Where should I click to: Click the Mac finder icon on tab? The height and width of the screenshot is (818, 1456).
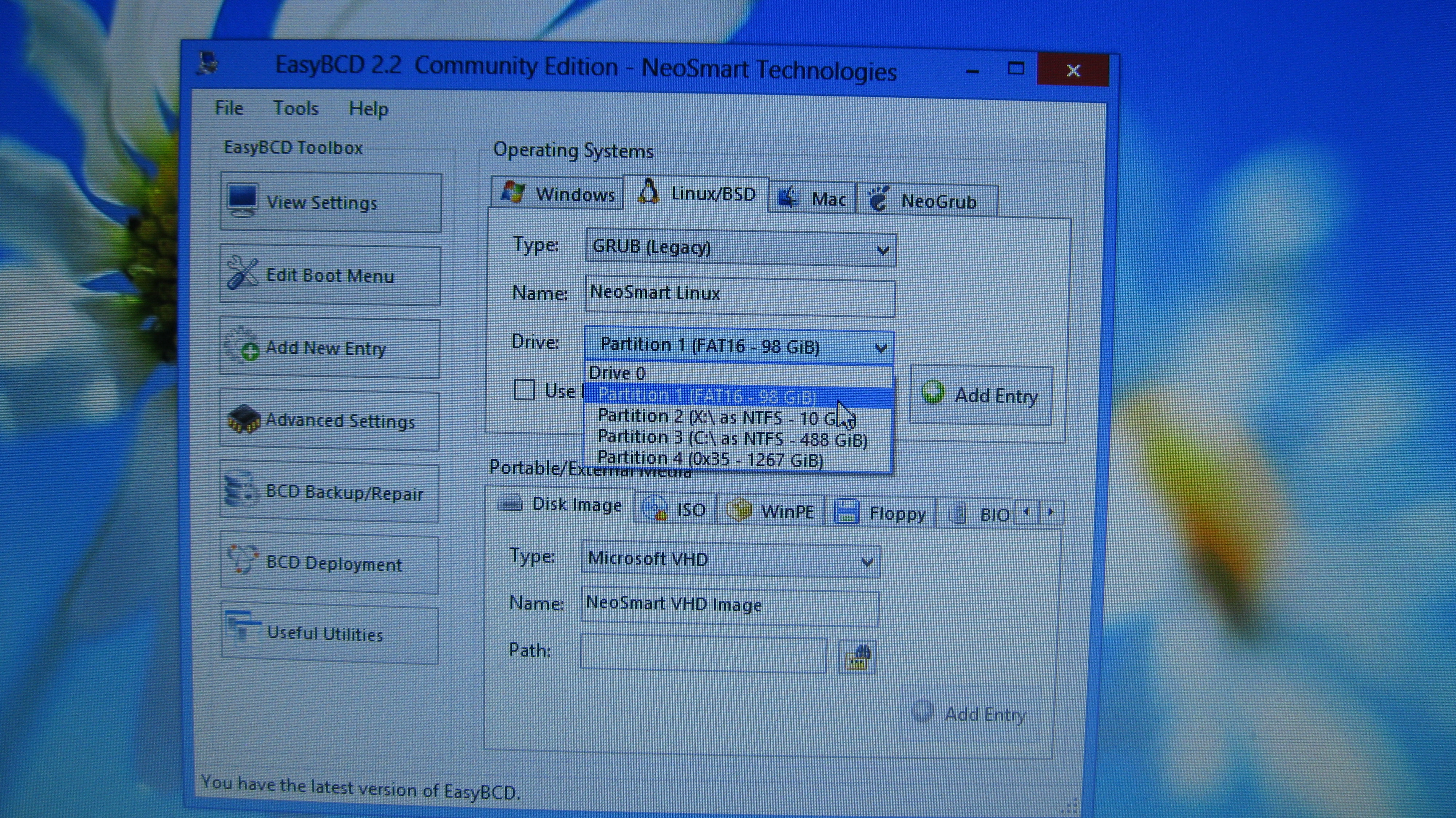pyautogui.click(x=788, y=197)
